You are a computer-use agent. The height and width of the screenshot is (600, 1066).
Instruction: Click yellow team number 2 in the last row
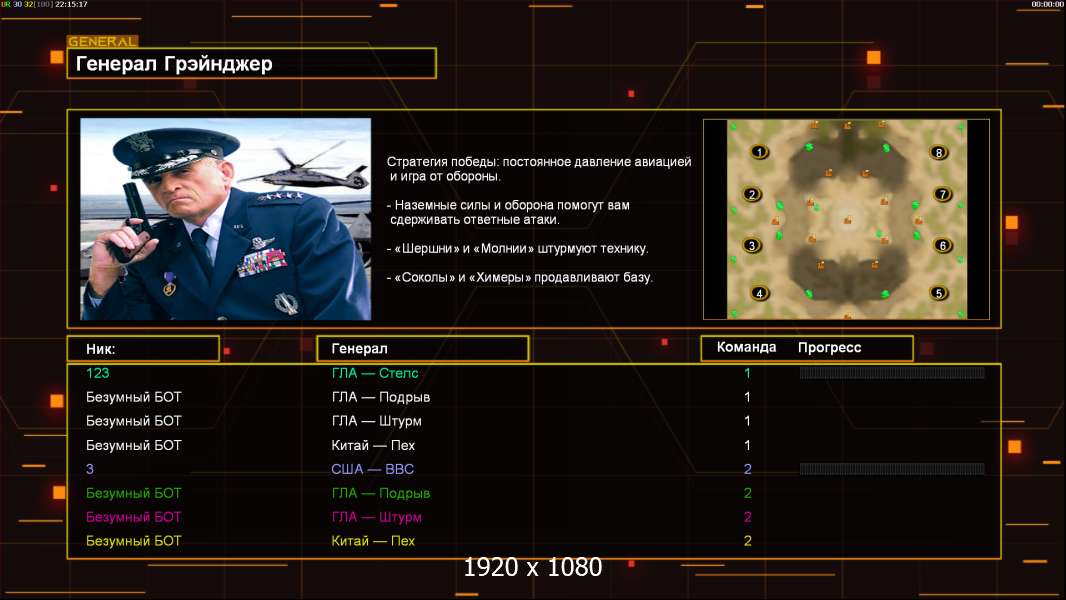tap(748, 541)
